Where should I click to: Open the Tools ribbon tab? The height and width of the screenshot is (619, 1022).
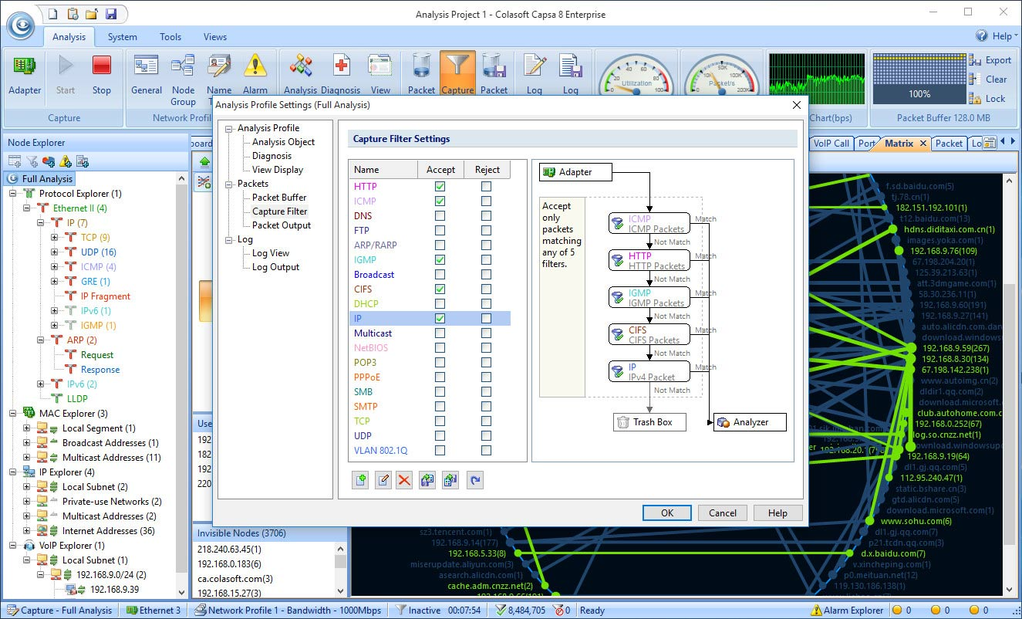(x=170, y=37)
